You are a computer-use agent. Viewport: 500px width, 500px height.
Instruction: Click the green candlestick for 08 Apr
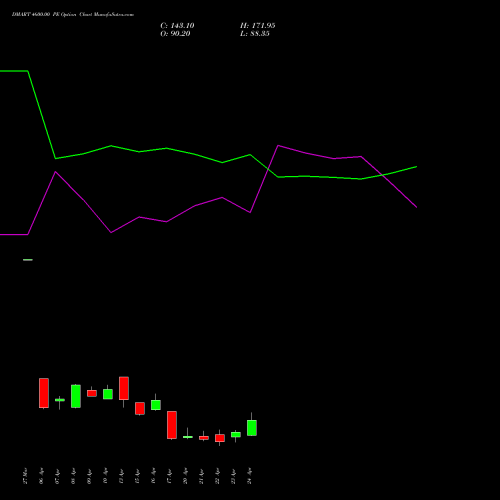point(76,396)
